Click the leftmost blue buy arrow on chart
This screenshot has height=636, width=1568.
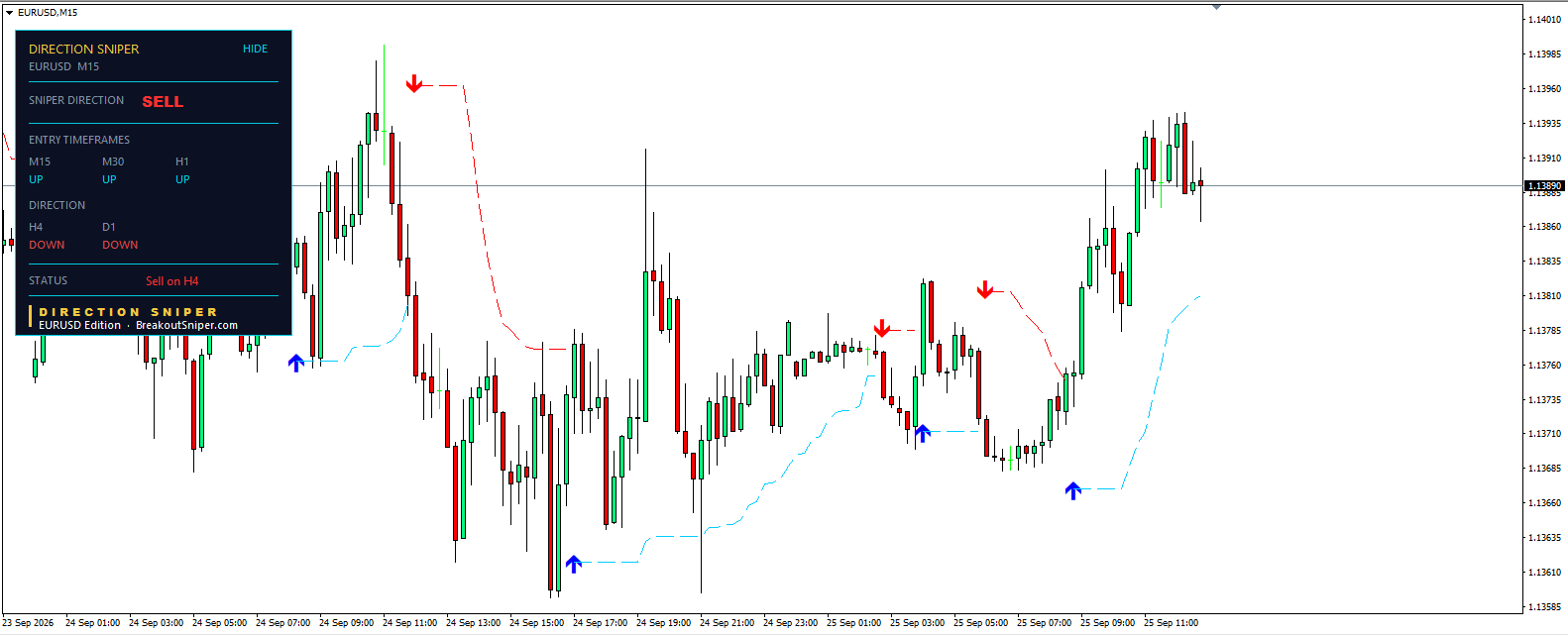(x=296, y=363)
